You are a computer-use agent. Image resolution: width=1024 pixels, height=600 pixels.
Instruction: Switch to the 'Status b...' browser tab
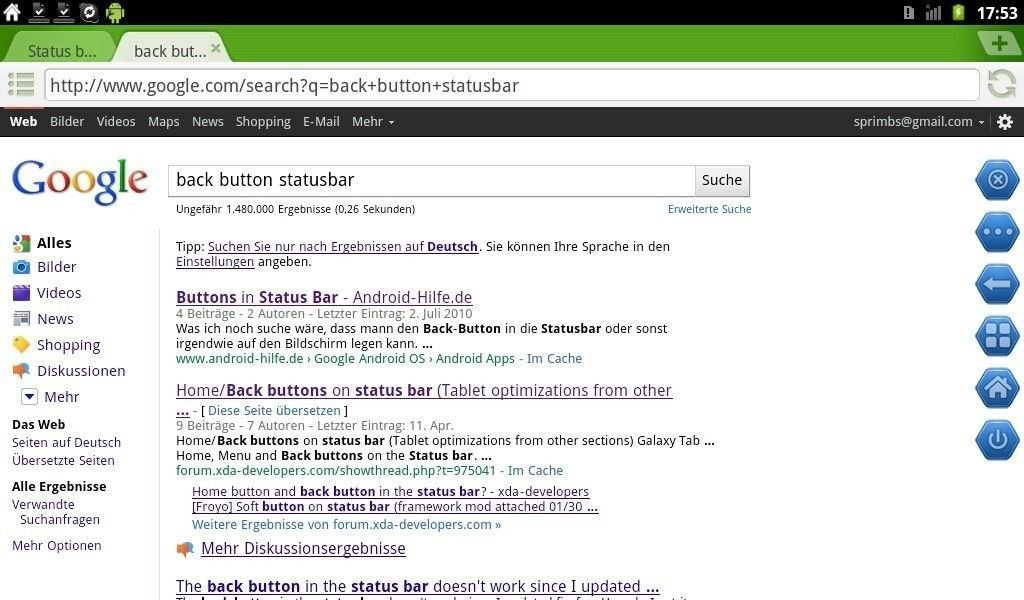tap(61, 51)
